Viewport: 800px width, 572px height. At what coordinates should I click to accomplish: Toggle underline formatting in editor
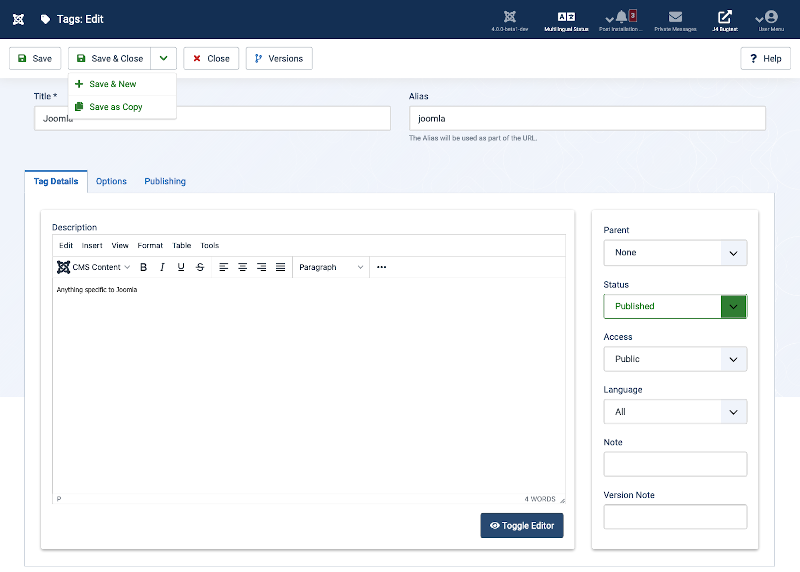tap(181, 267)
